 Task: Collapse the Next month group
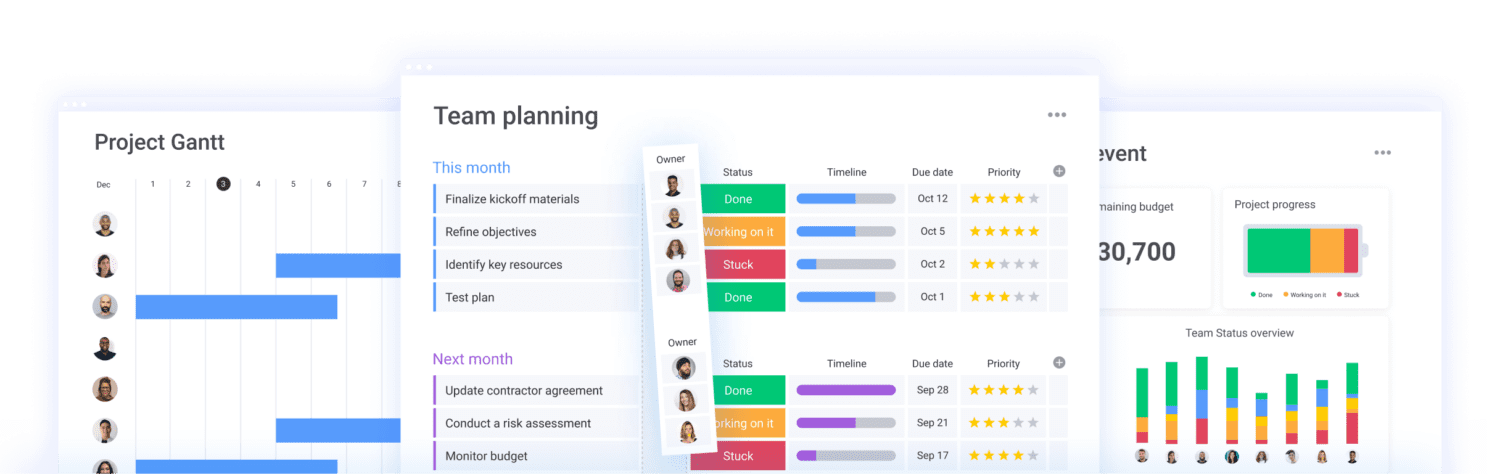pyautogui.click(x=472, y=359)
